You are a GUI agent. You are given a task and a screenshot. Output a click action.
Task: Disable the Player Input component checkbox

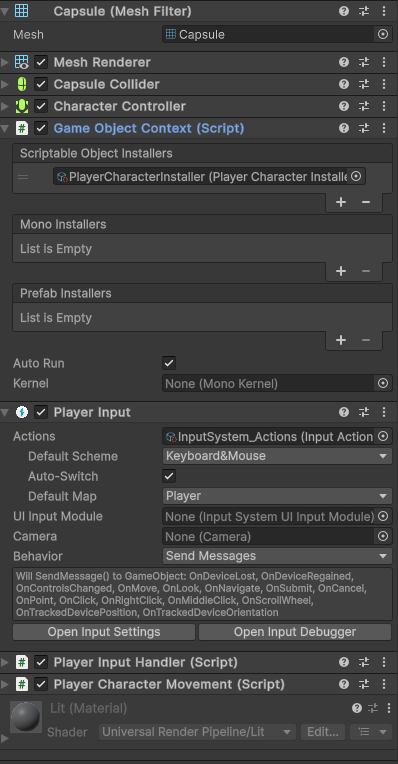[x=41, y=412]
